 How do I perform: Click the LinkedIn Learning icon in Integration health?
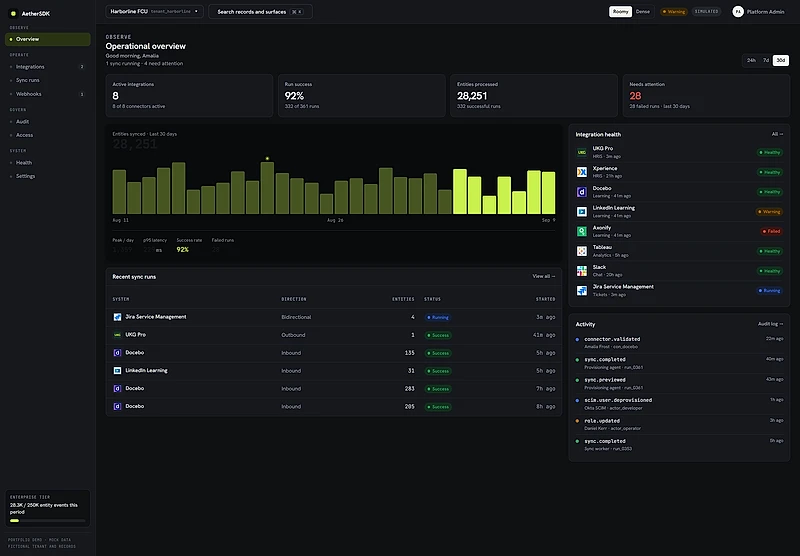click(x=582, y=212)
